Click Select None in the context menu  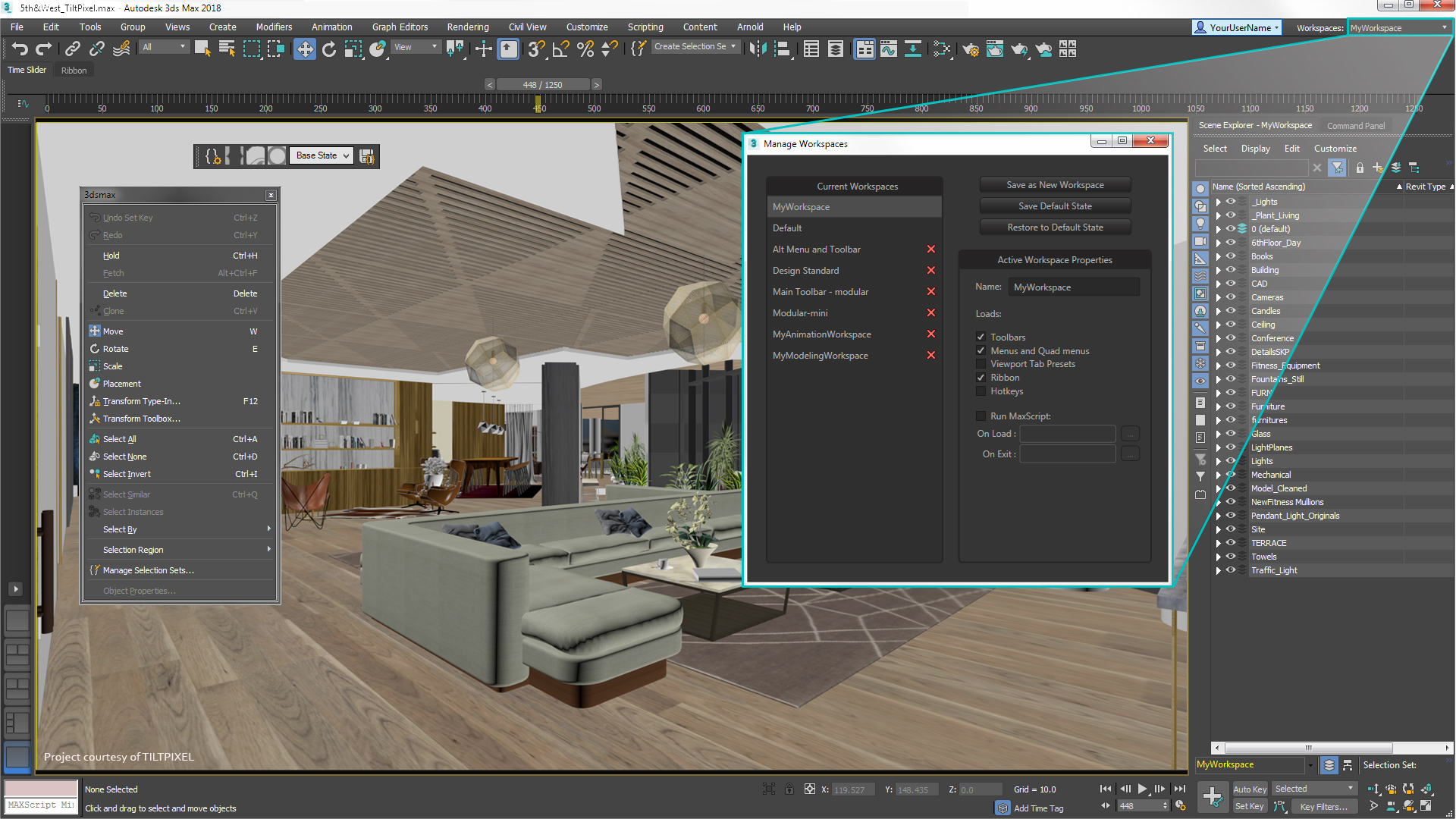click(125, 456)
